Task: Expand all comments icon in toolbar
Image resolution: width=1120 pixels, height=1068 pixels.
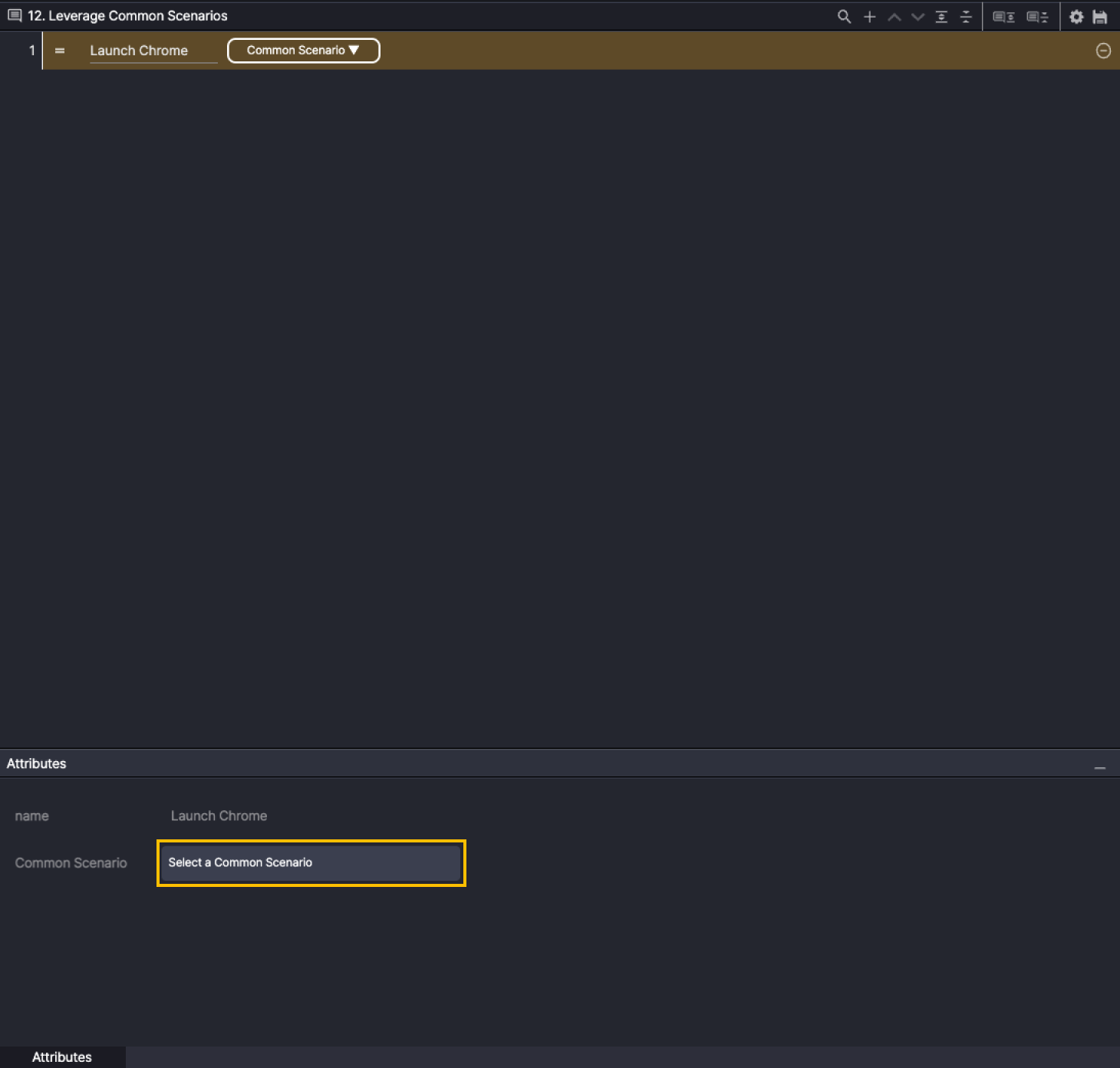Action: (1003, 16)
